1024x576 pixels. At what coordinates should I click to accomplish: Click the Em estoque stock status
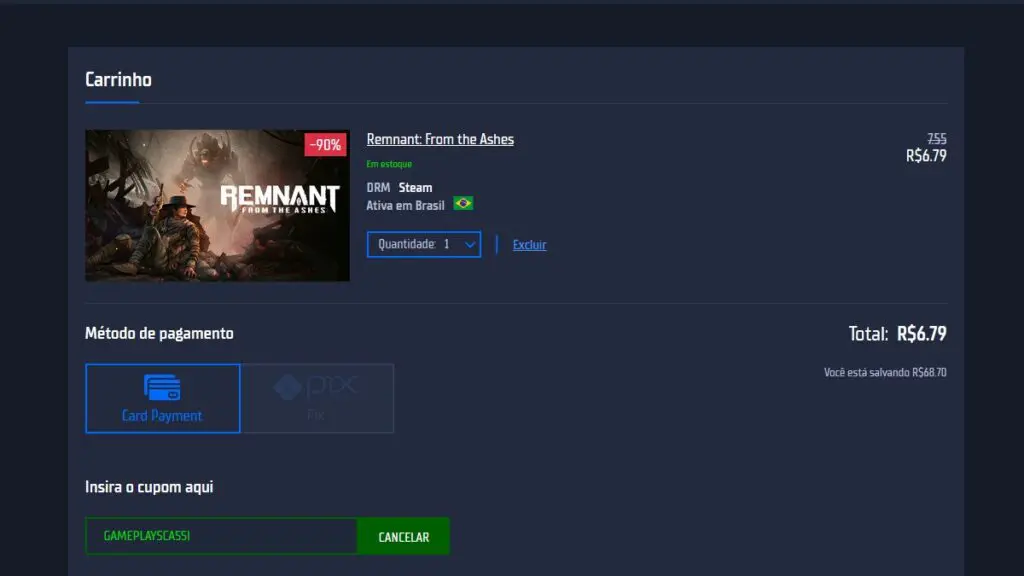[x=389, y=164]
